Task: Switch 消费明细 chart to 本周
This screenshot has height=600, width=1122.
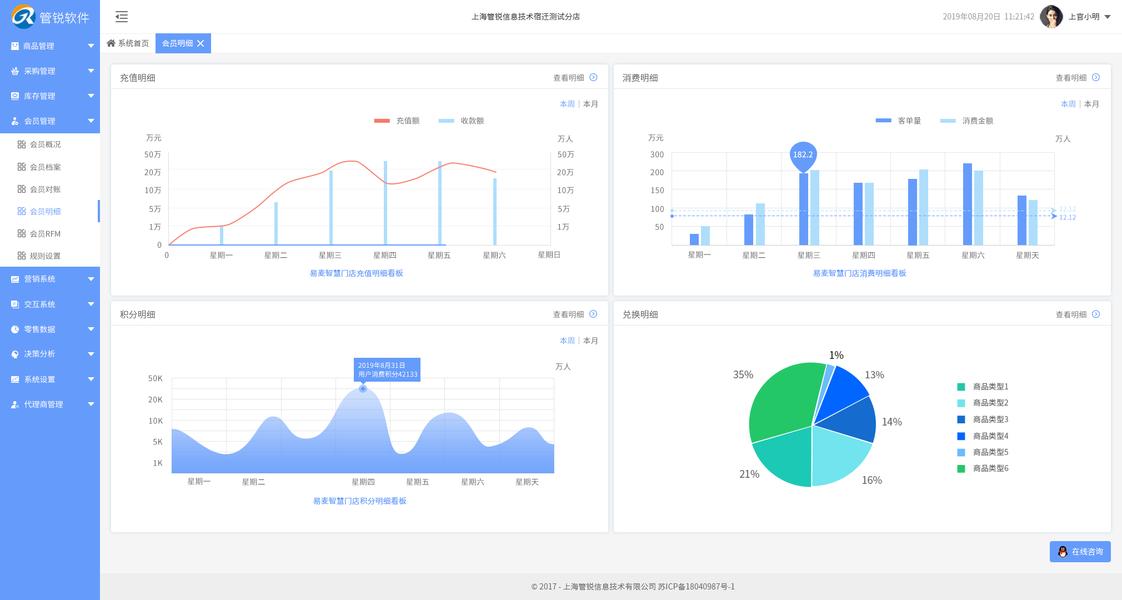Action: (x=1068, y=104)
